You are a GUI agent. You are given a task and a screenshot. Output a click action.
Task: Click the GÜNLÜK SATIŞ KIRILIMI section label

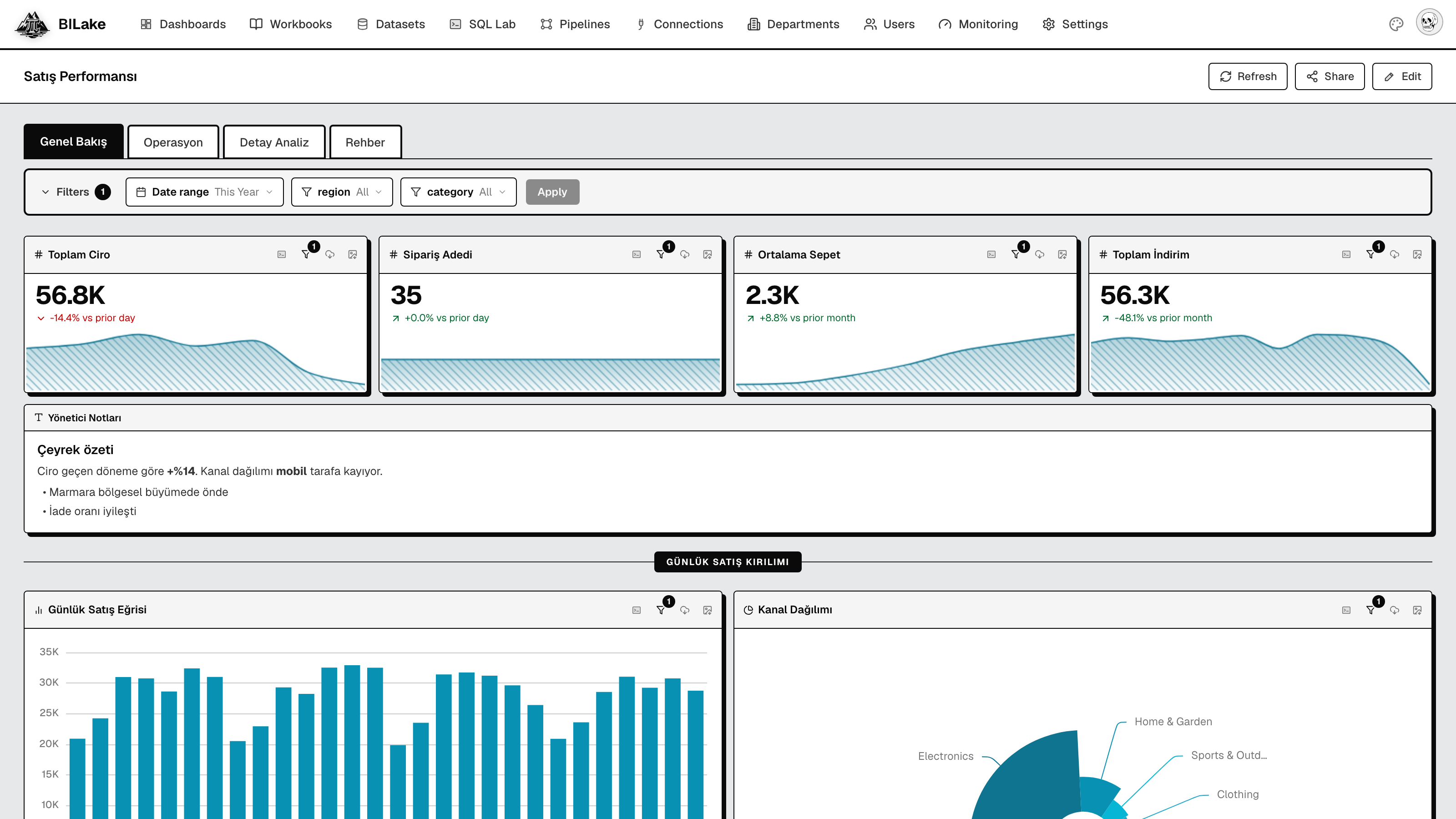(728, 562)
